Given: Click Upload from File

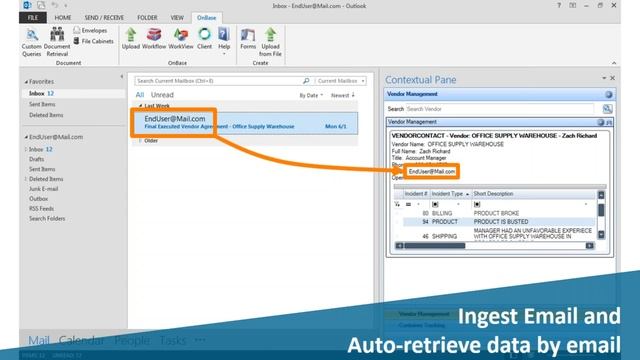Looking at the screenshot, I should 270,42.
